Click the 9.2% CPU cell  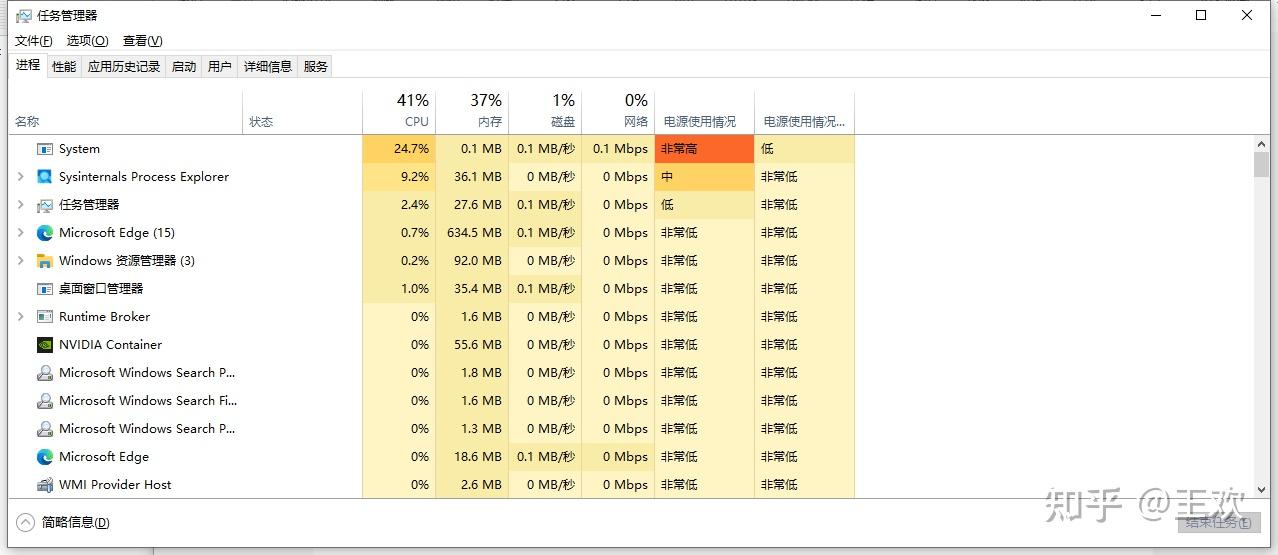[399, 177]
